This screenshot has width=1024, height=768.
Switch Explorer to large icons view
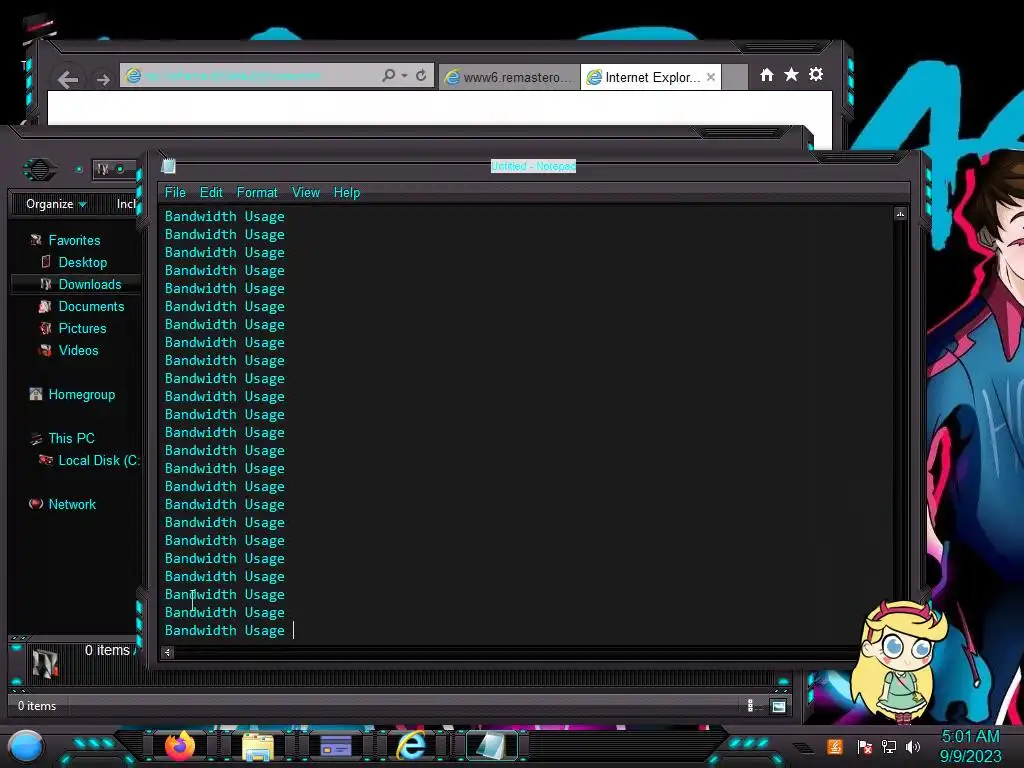[x=778, y=706]
